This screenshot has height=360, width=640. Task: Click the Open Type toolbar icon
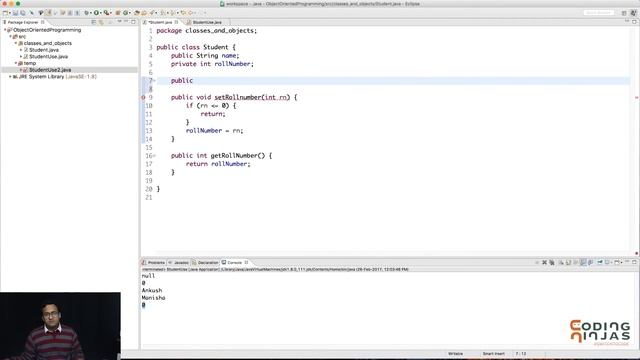pos(137,13)
